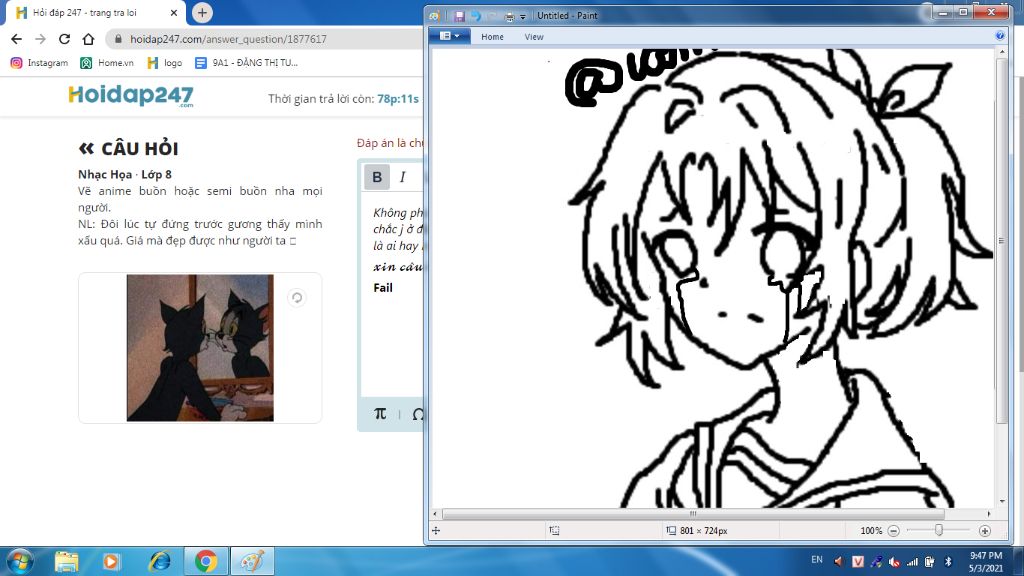
Task: Click the "Fail" text in answer editor
Action: (x=383, y=288)
